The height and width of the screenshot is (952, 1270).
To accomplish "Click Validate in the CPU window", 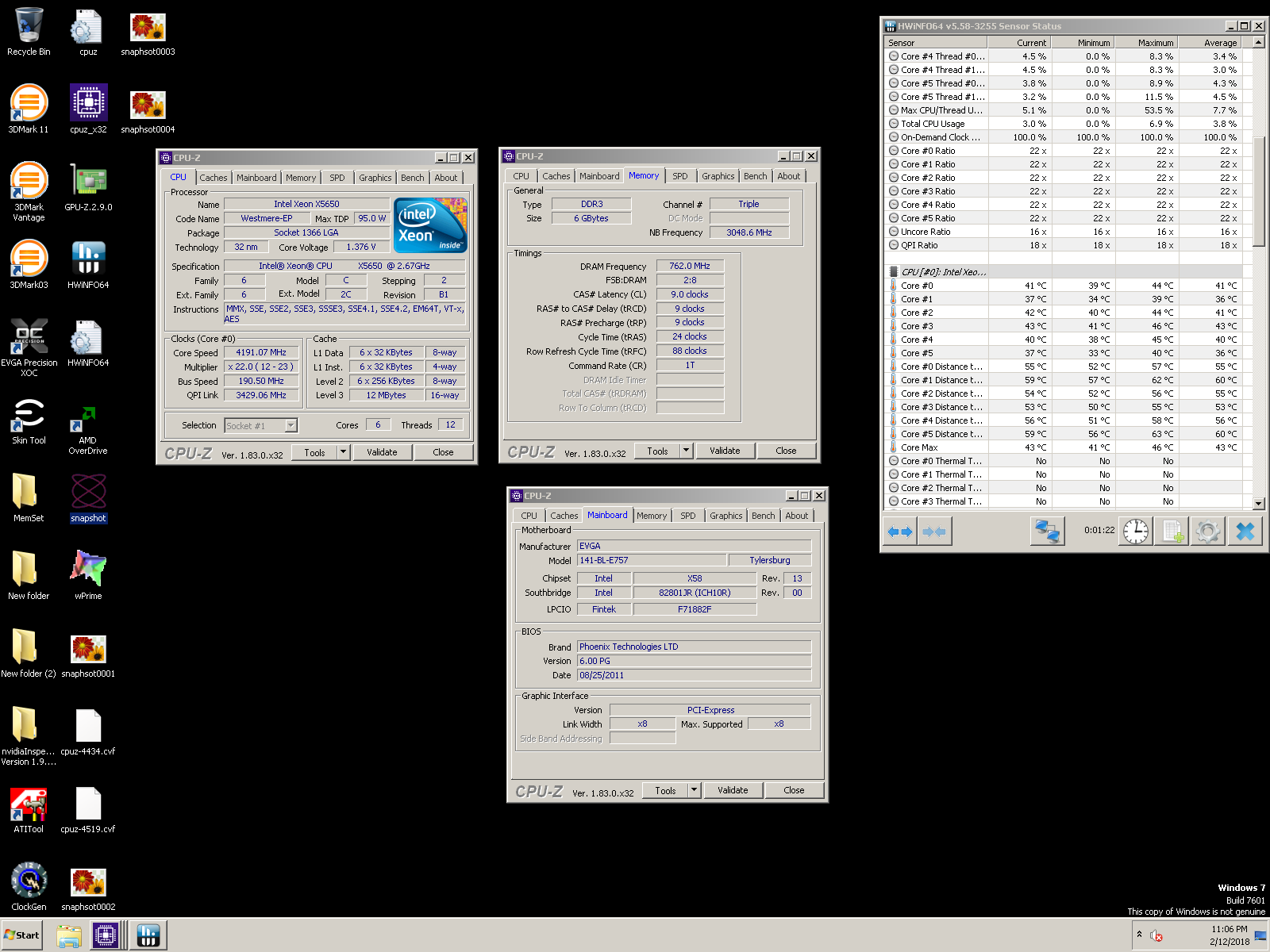I will click(382, 452).
